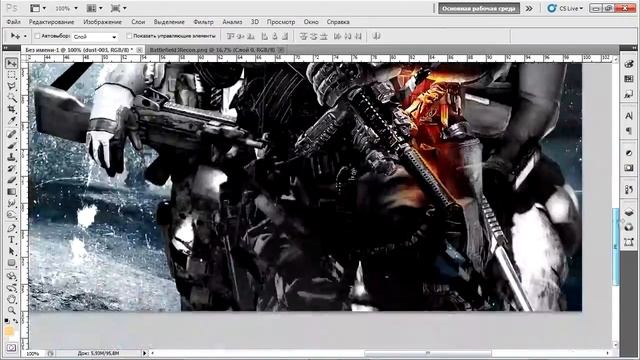This screenshot has height=360, width=640.
Task: Select the Path Selection tool
Action: point(11,251)
